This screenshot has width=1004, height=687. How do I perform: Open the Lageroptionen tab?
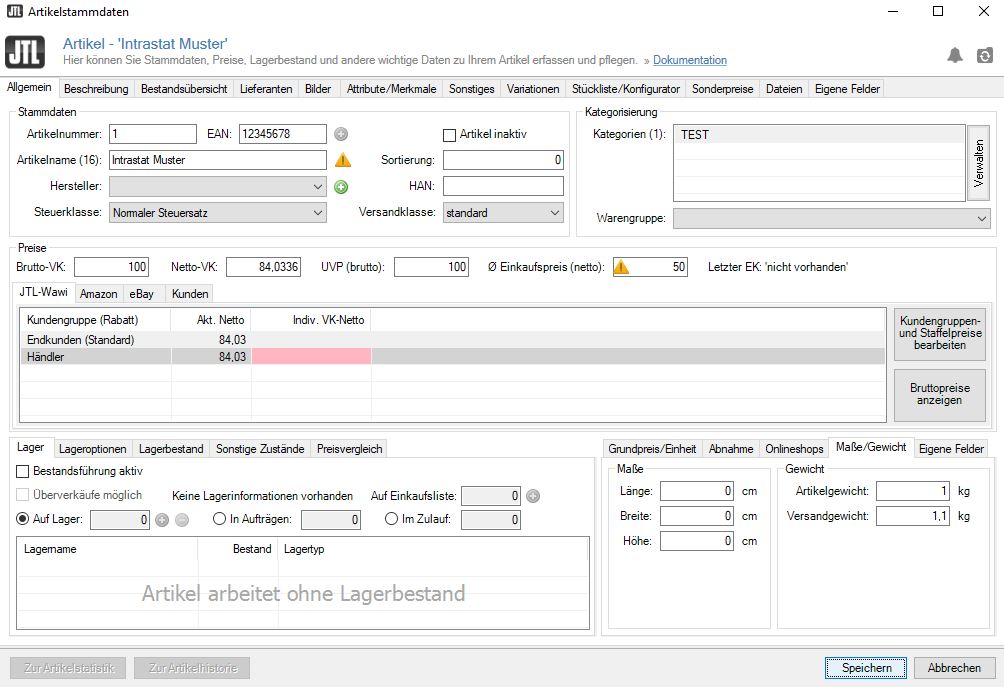(x=92, y=449)
